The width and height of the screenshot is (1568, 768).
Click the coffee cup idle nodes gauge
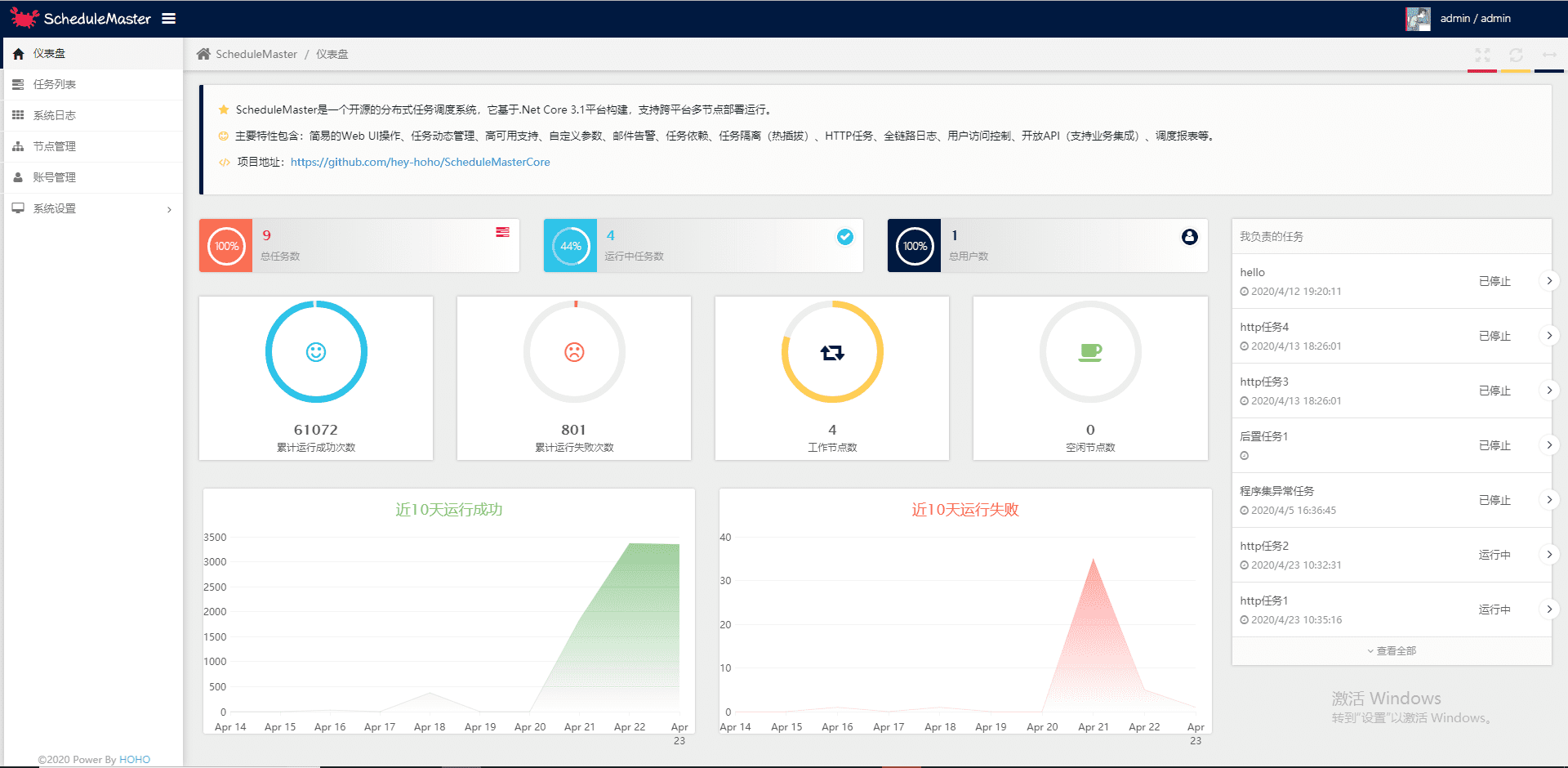[x=1090, y=352]
